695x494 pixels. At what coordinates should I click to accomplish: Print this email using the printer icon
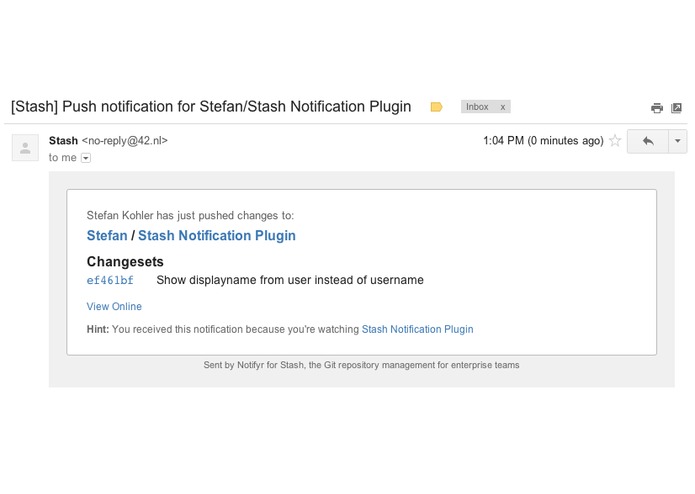coord(657,108)
